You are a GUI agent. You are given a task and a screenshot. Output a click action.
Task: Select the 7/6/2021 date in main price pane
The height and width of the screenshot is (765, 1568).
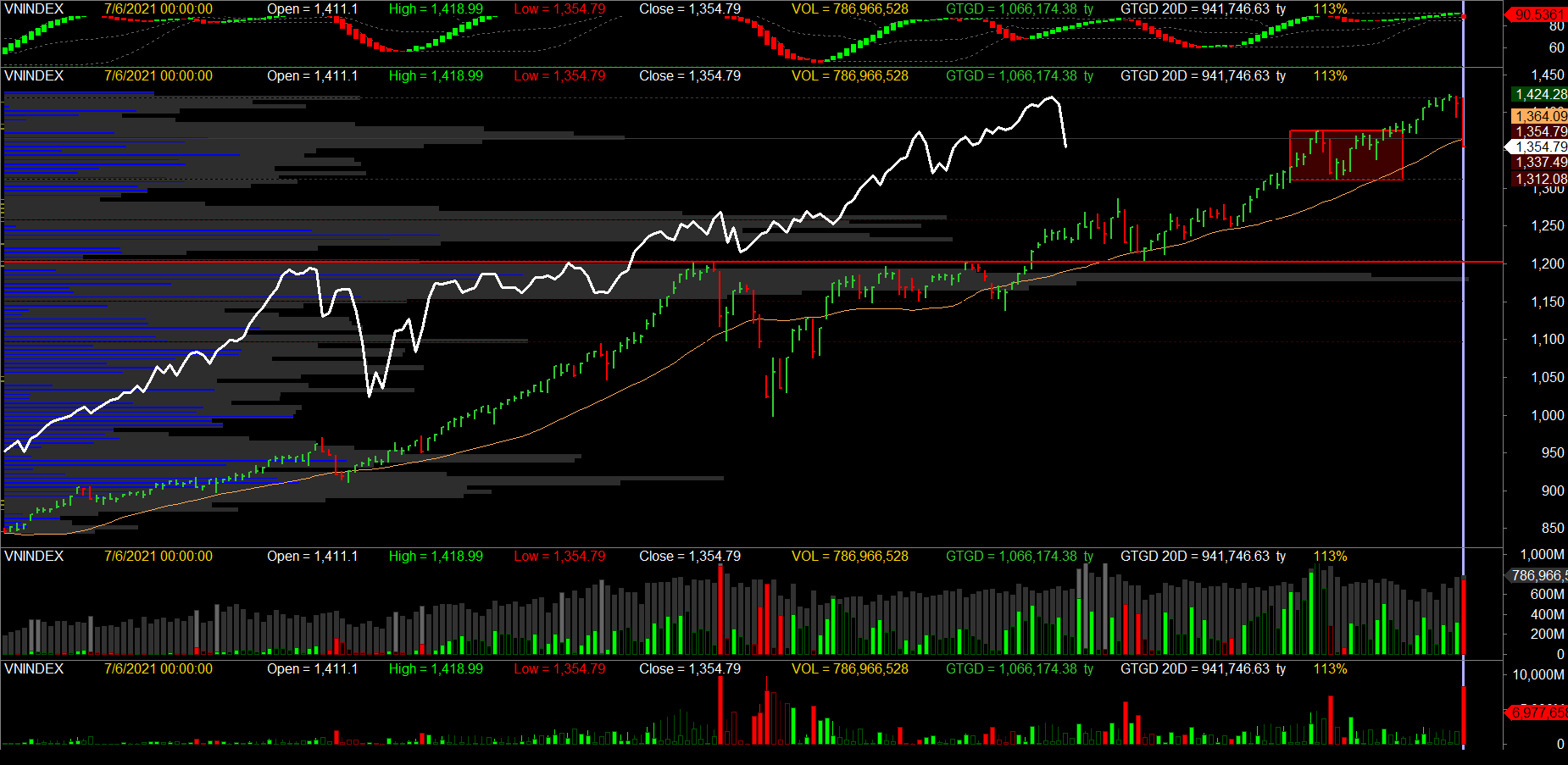pyautogui.click(x=158, y=75)
